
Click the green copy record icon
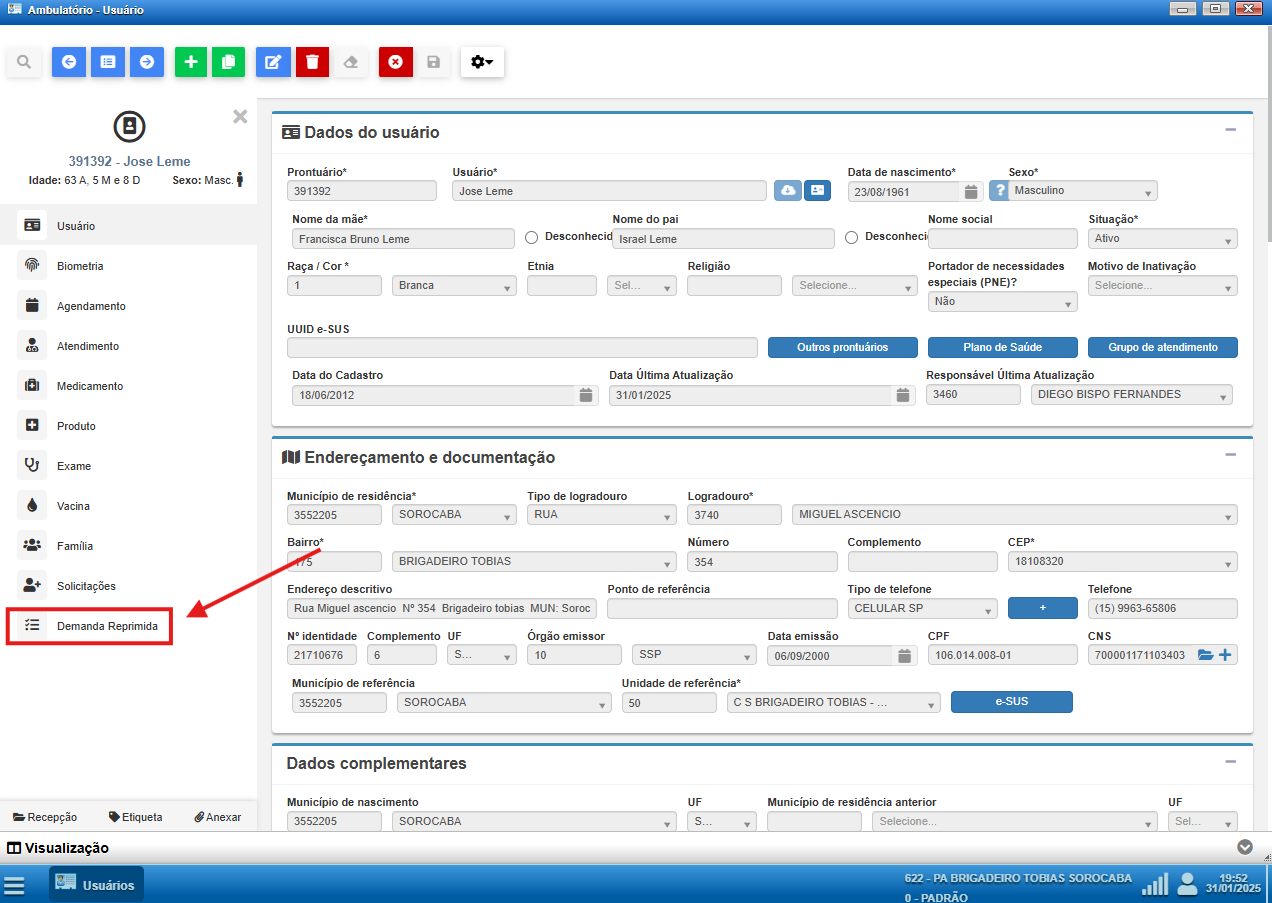click(228, 62)
